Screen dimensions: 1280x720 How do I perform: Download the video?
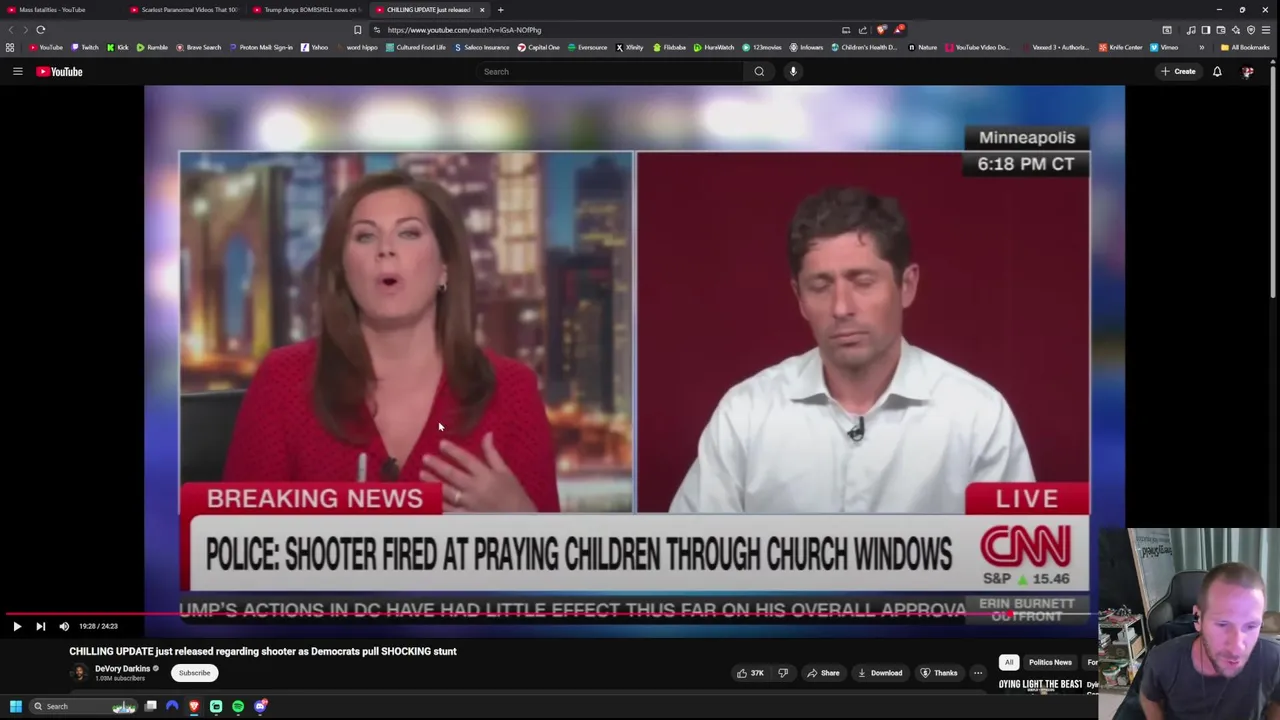(x=880, y=673)
